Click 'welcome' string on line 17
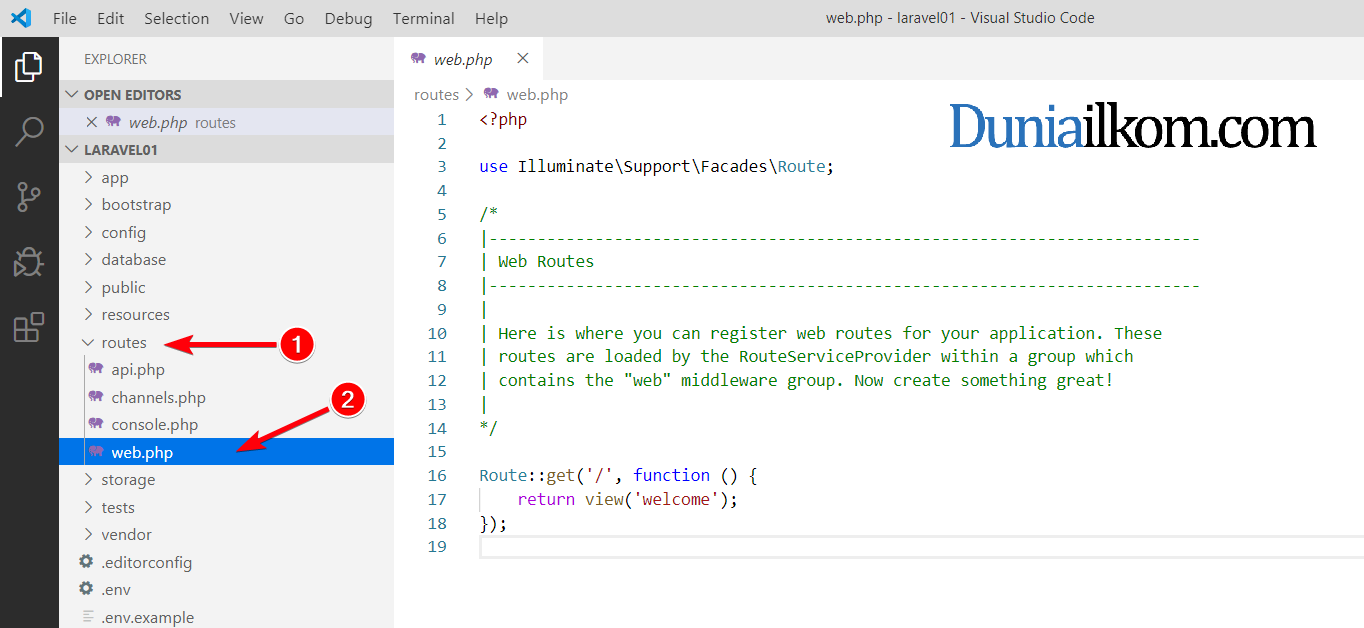The width and height of the screenshot is (1364, 628). [676, 499]
